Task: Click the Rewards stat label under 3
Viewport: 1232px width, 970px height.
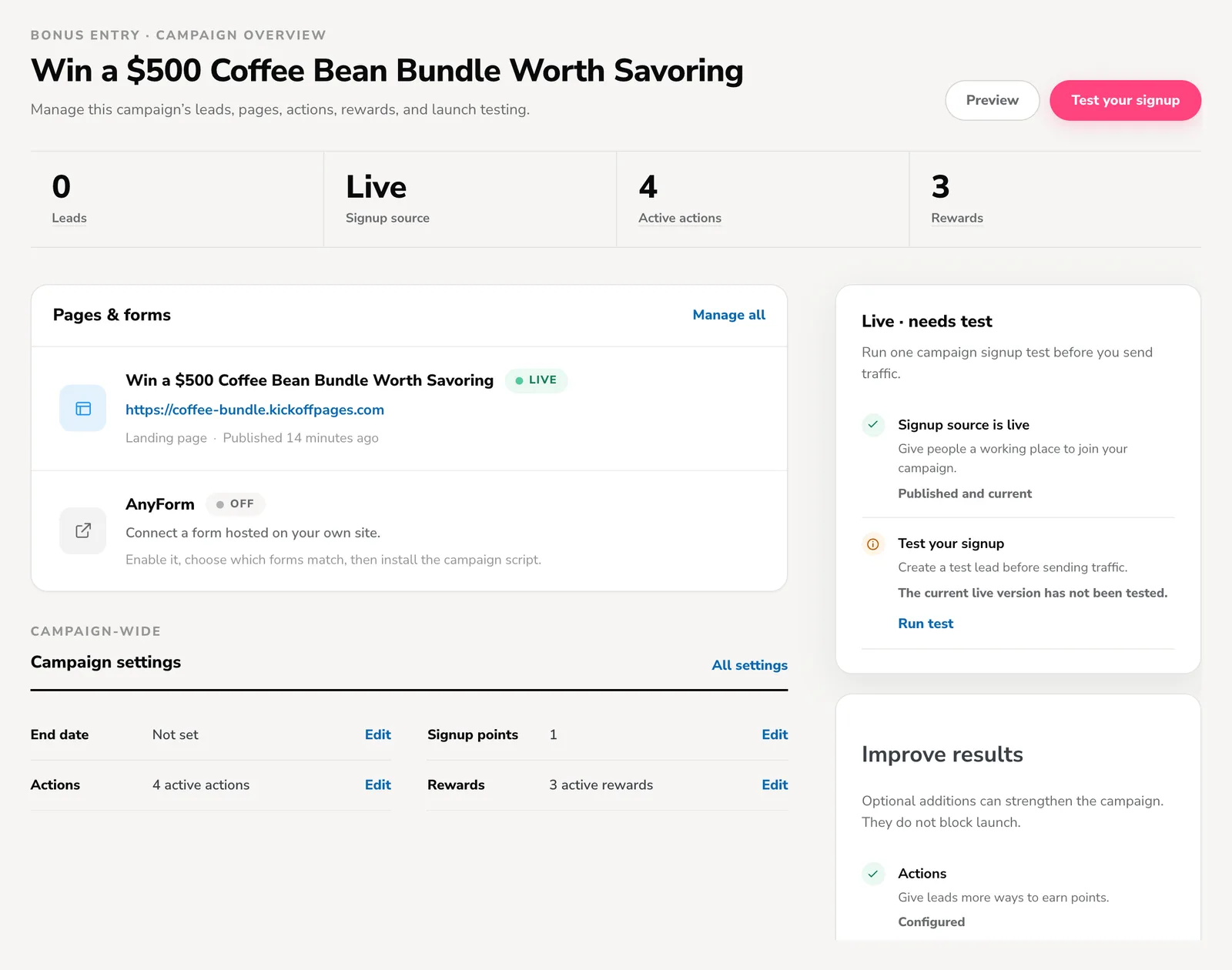Action: pyautogui.click(x=957, y=218)
